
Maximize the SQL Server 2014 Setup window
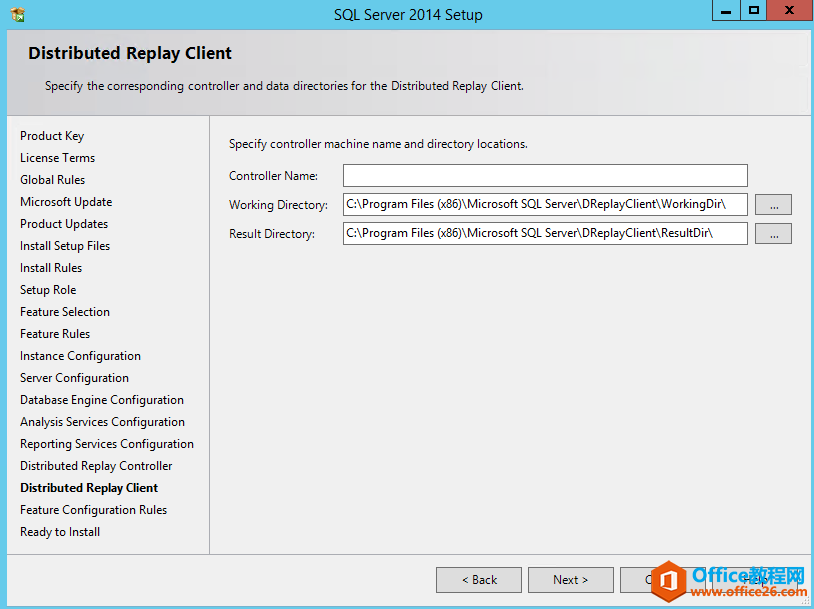click(x=753, y=10)
